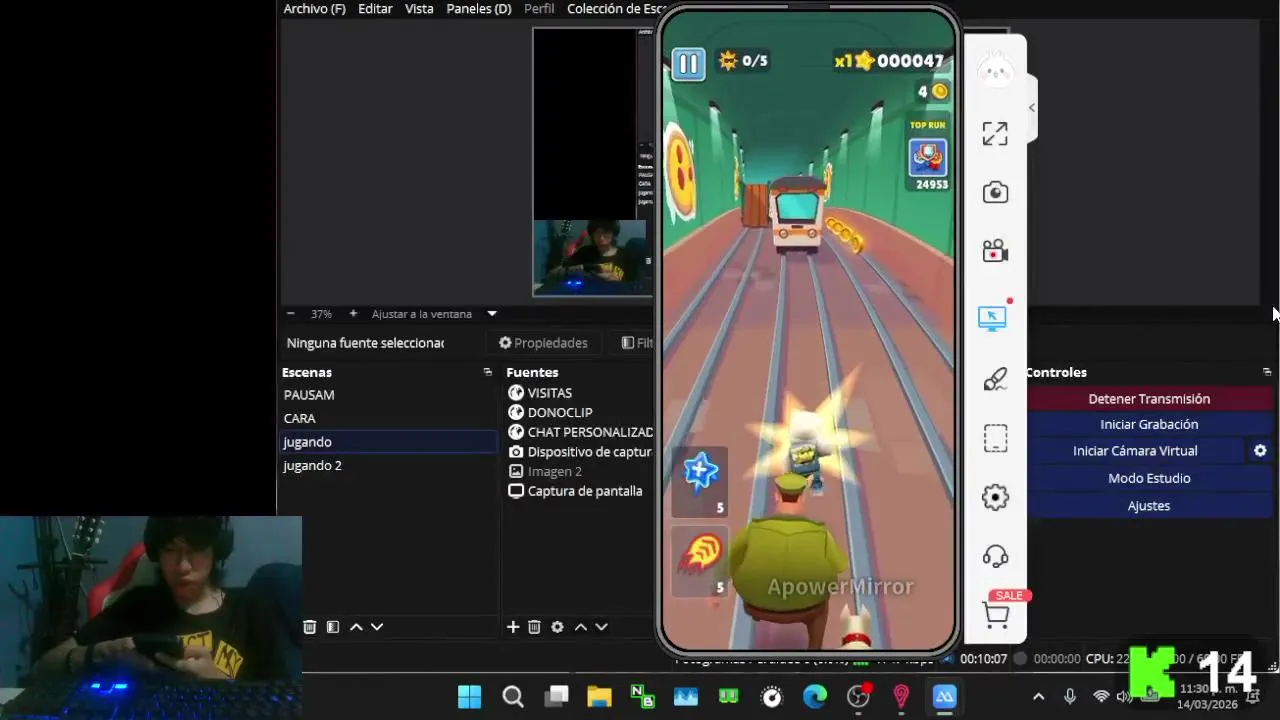This screenshot has width=1280, height=720.
Task: Move scene down in Escenas toolbar
Action: tap(377, 627)
